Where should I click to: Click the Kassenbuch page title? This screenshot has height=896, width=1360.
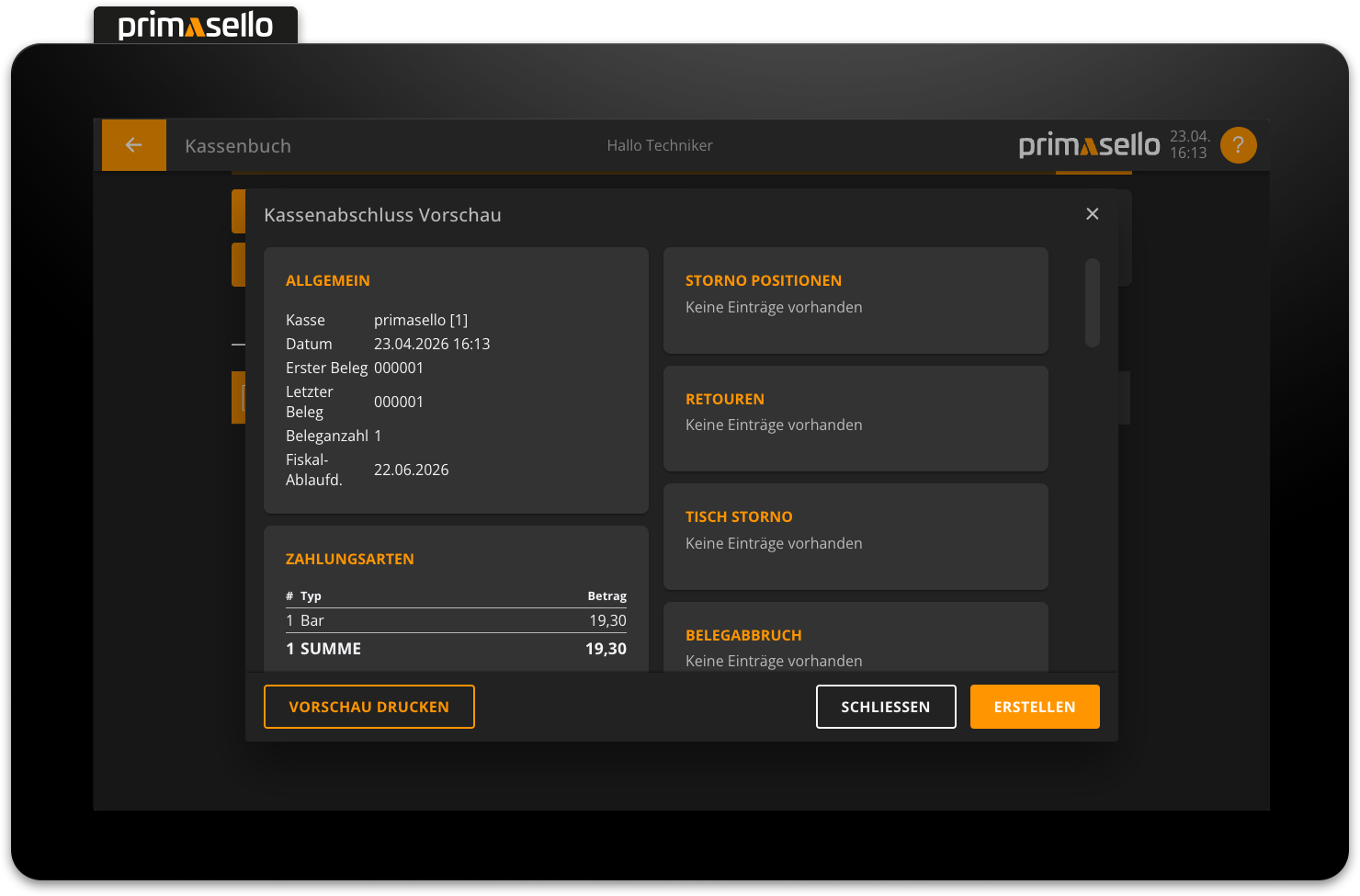pos(238,146)
